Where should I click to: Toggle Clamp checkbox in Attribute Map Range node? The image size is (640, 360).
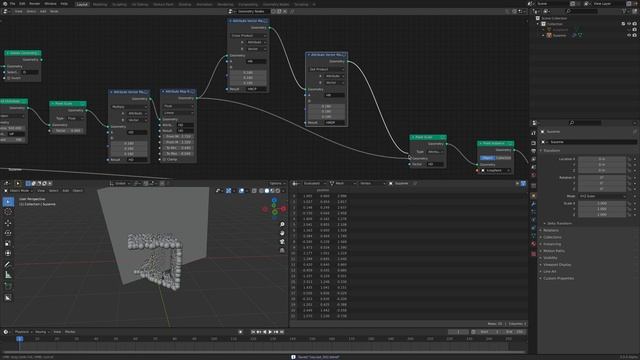164,160
